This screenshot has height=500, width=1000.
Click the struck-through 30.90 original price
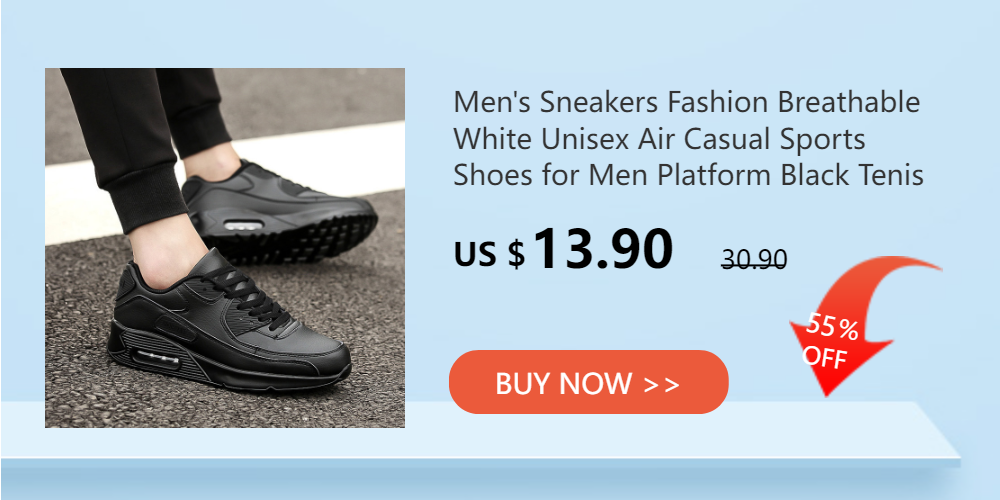click(754, 259)
